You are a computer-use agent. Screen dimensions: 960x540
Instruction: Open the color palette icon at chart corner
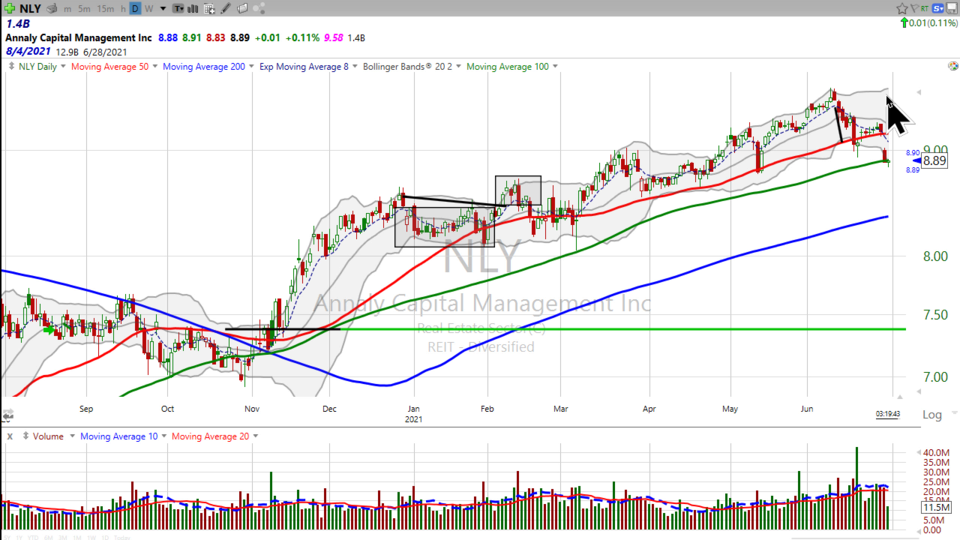pos(951,67)
